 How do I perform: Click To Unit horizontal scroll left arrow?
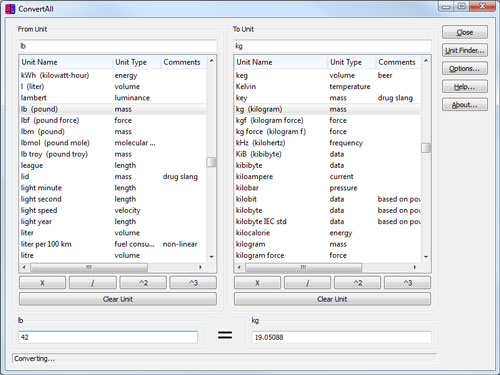point(239,267)
